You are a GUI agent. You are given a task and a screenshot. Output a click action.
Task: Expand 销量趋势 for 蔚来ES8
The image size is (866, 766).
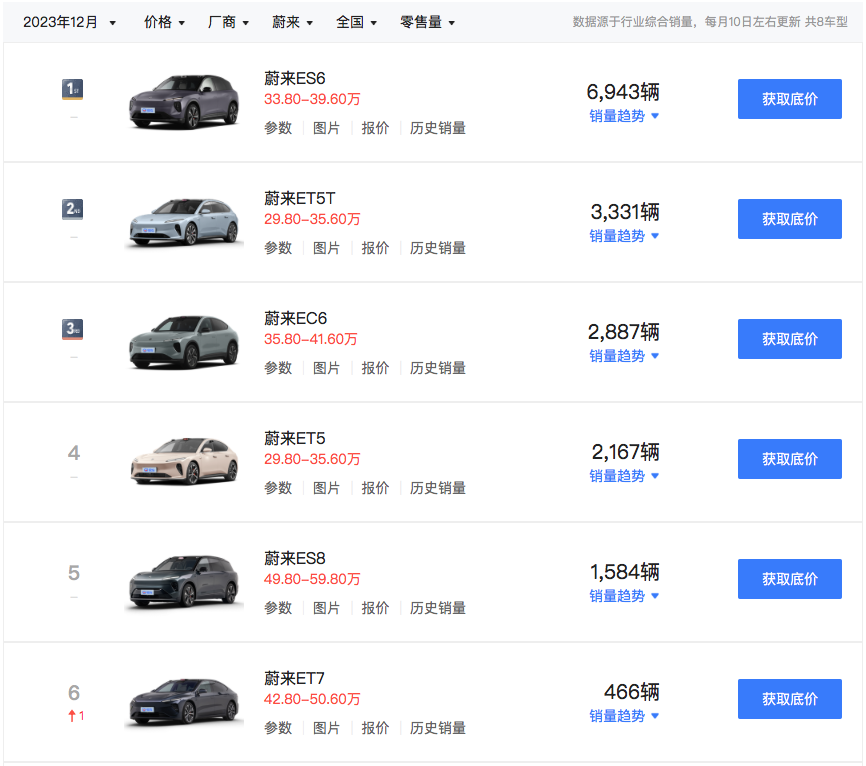click(x=624, y=596)
